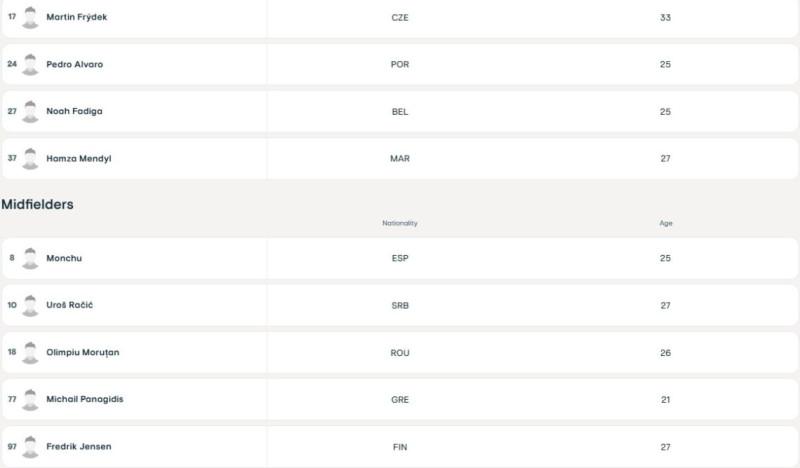Open Uroš Račić's player profile
800x468 pixels.
point(69,305)
